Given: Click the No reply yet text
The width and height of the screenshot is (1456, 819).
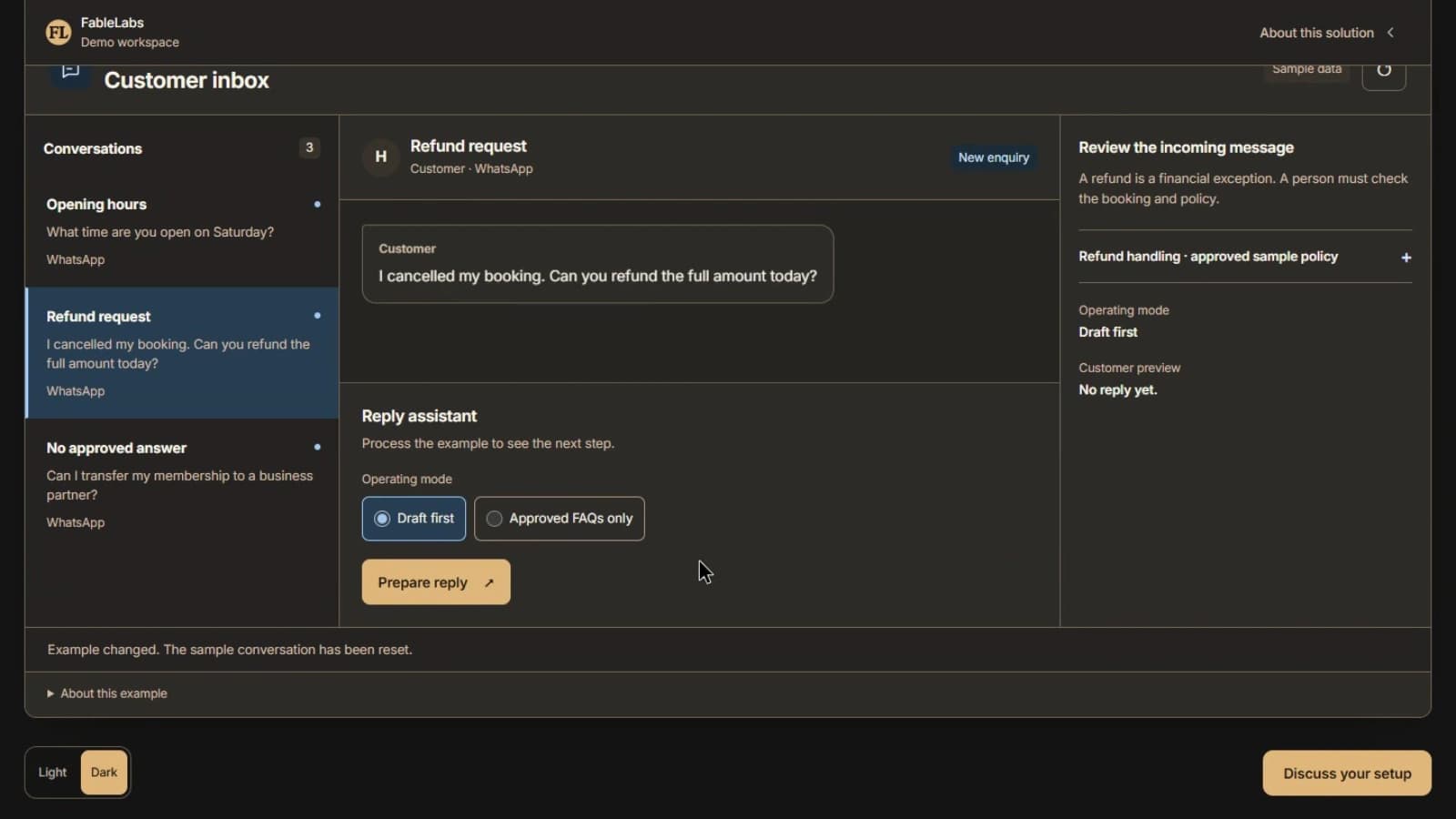Looking at the screenshot, I should pyautogui.click(x=1117, y=389).
